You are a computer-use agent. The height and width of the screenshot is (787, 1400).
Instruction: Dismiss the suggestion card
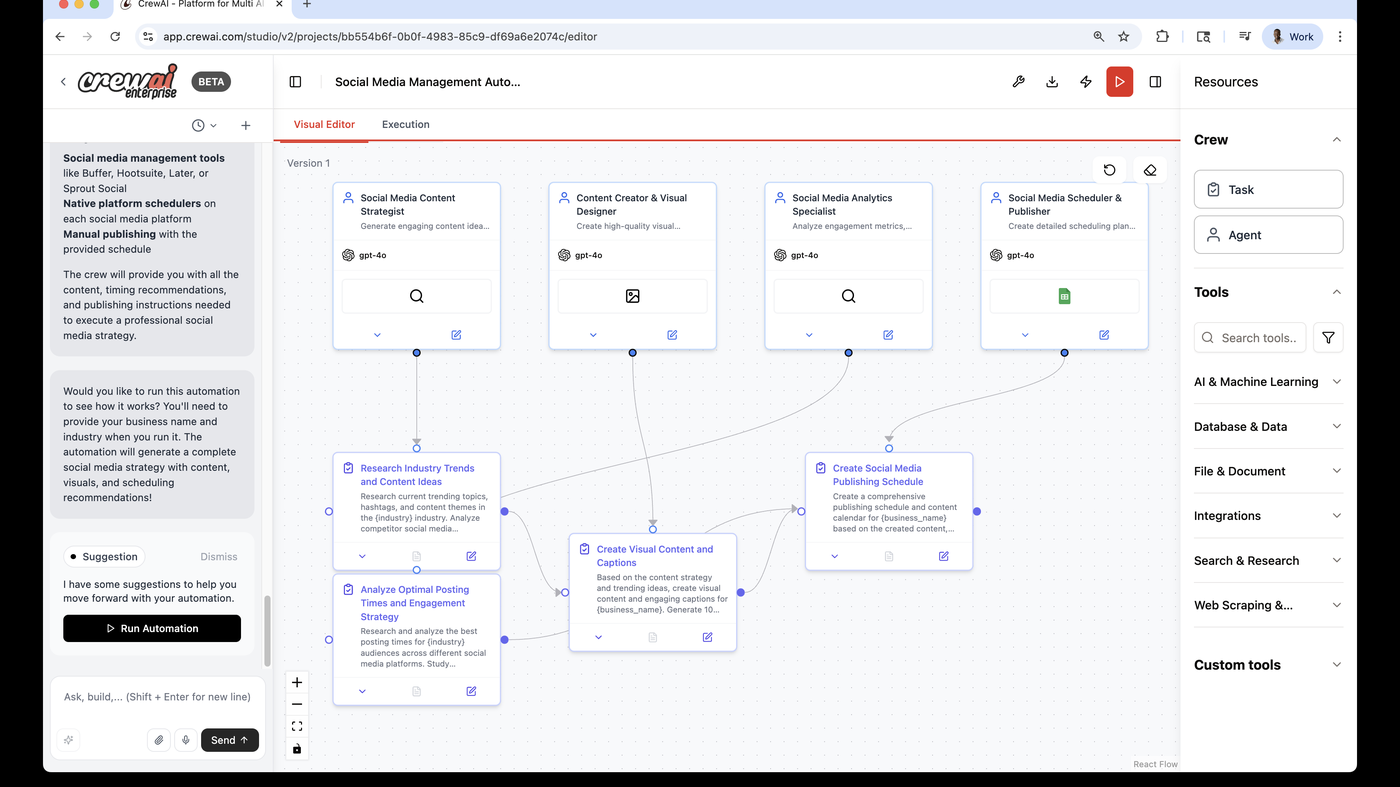click(219, 557)
